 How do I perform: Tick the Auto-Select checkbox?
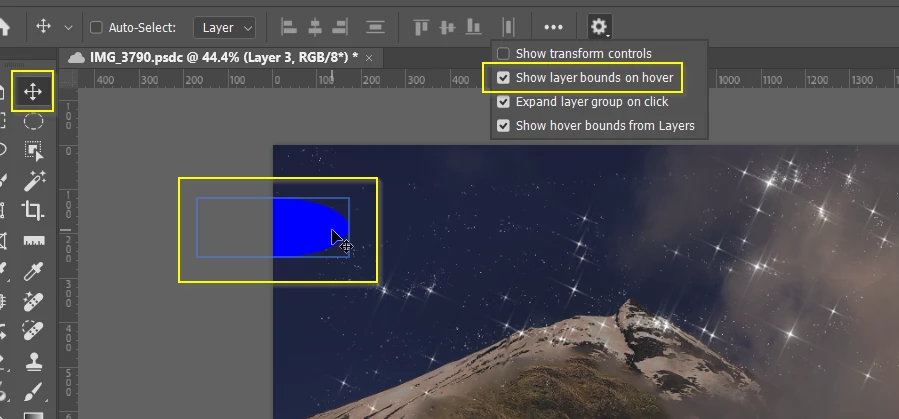point(96,28)
